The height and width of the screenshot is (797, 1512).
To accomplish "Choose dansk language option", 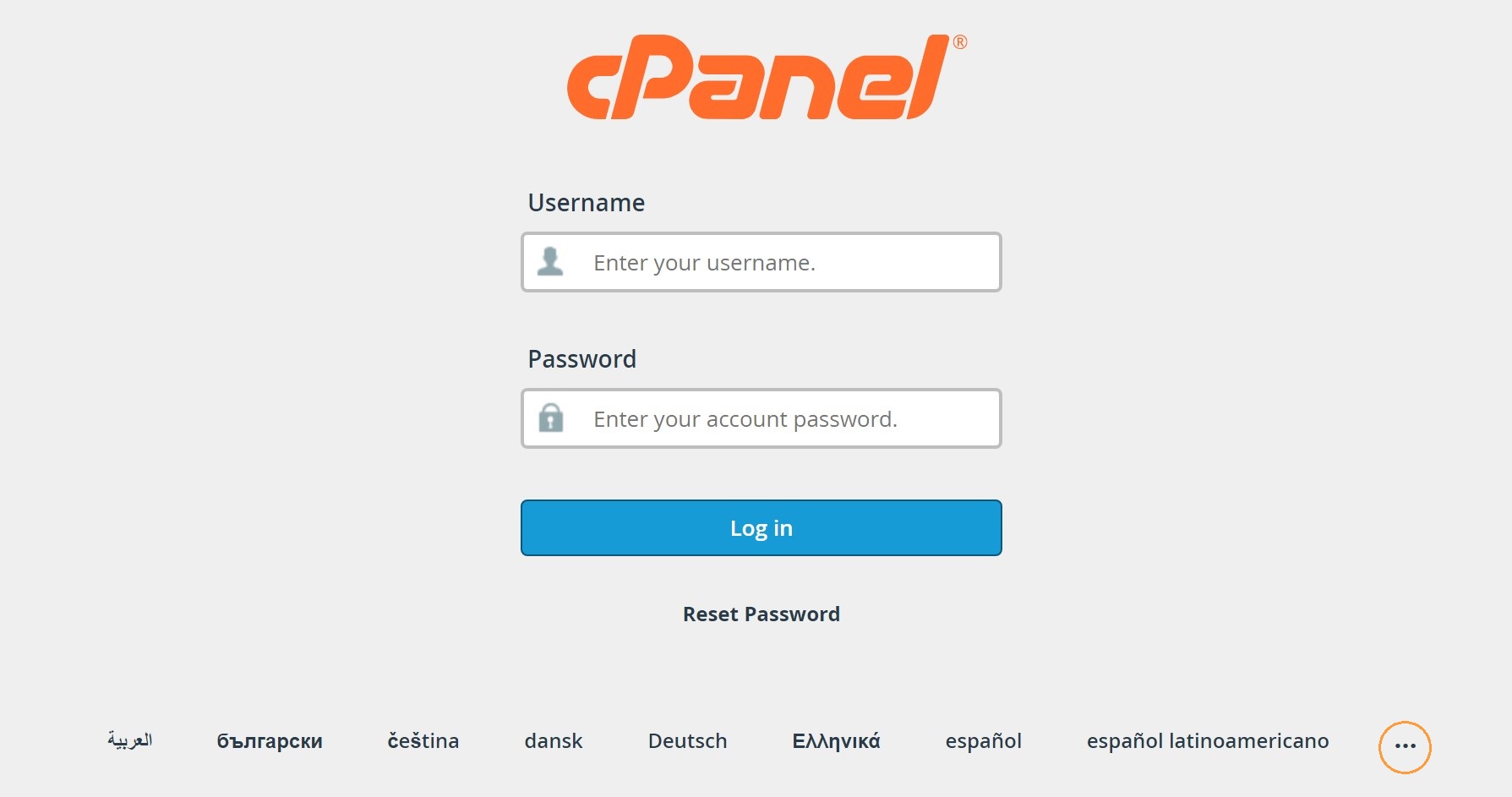I will click(x=554, y=741).
